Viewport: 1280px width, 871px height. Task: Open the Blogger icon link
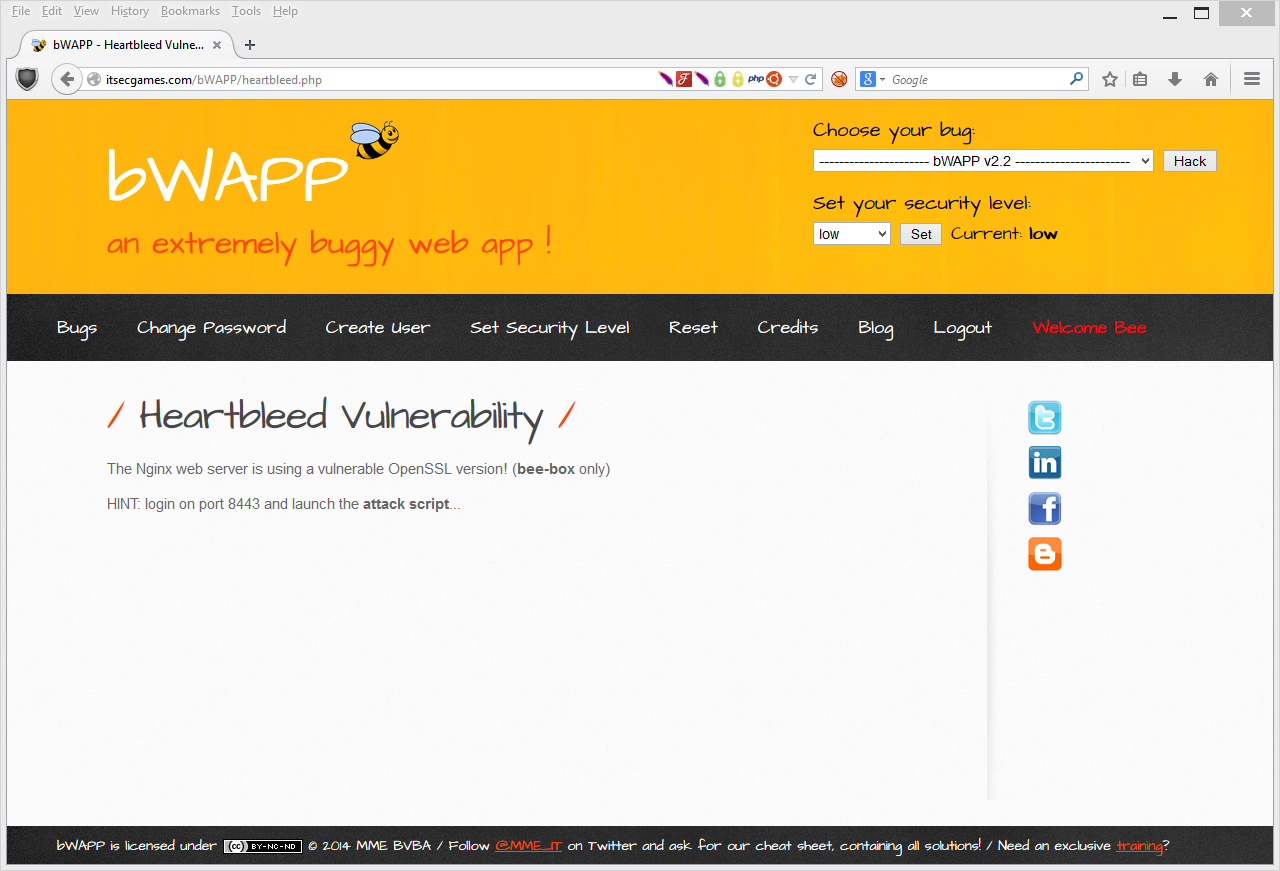pyautogui.click(x=1044, y=554)
